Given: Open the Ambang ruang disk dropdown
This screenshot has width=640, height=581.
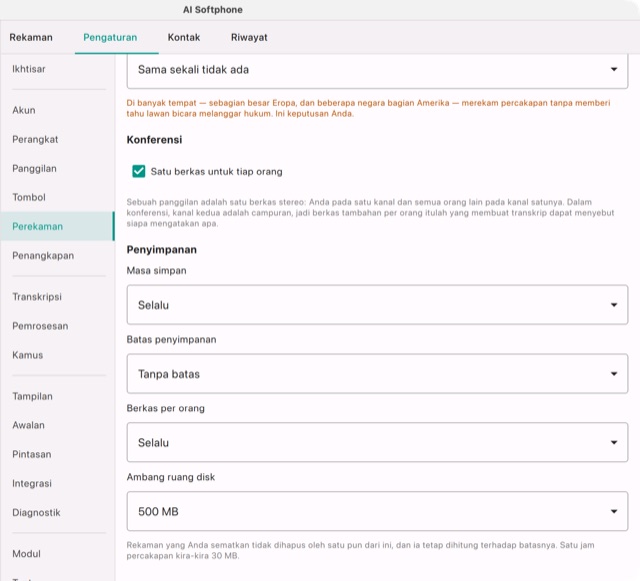Looking at the screenshot, I should point(377,511).
